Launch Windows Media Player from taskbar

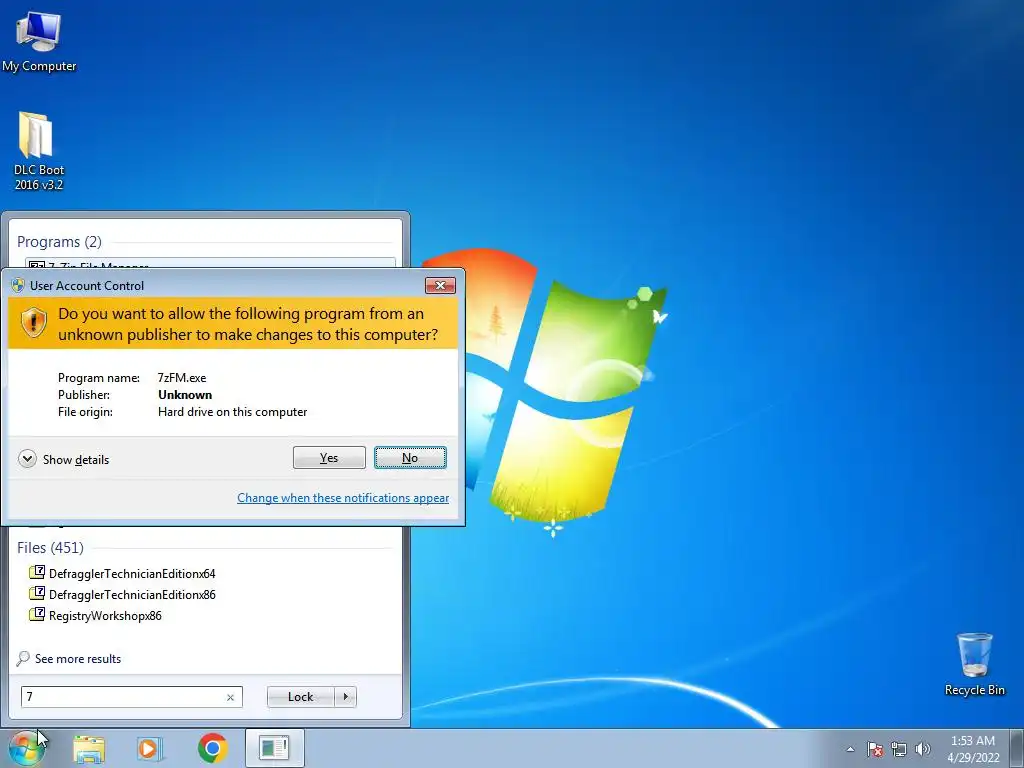[x=150, y=748]
